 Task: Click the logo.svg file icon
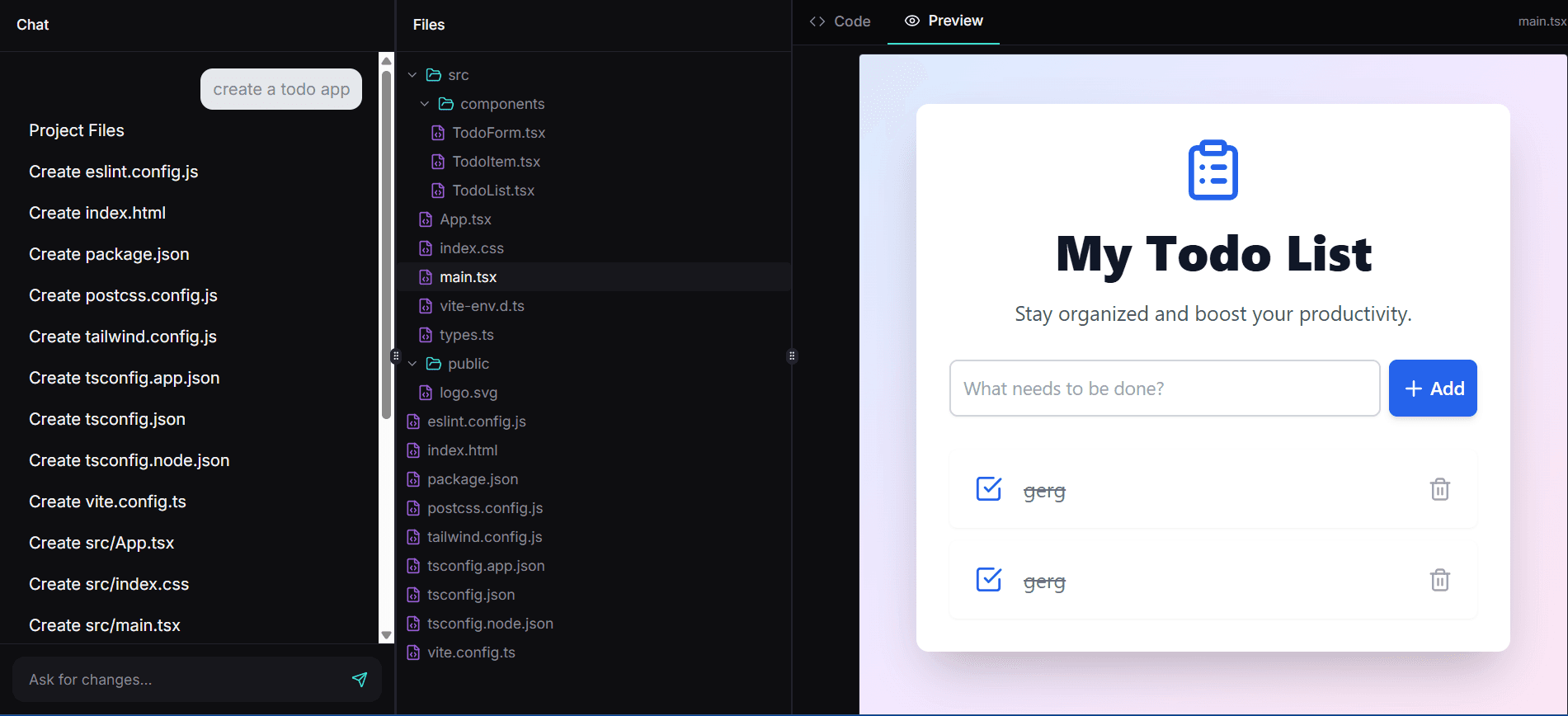tap(426, 393)
